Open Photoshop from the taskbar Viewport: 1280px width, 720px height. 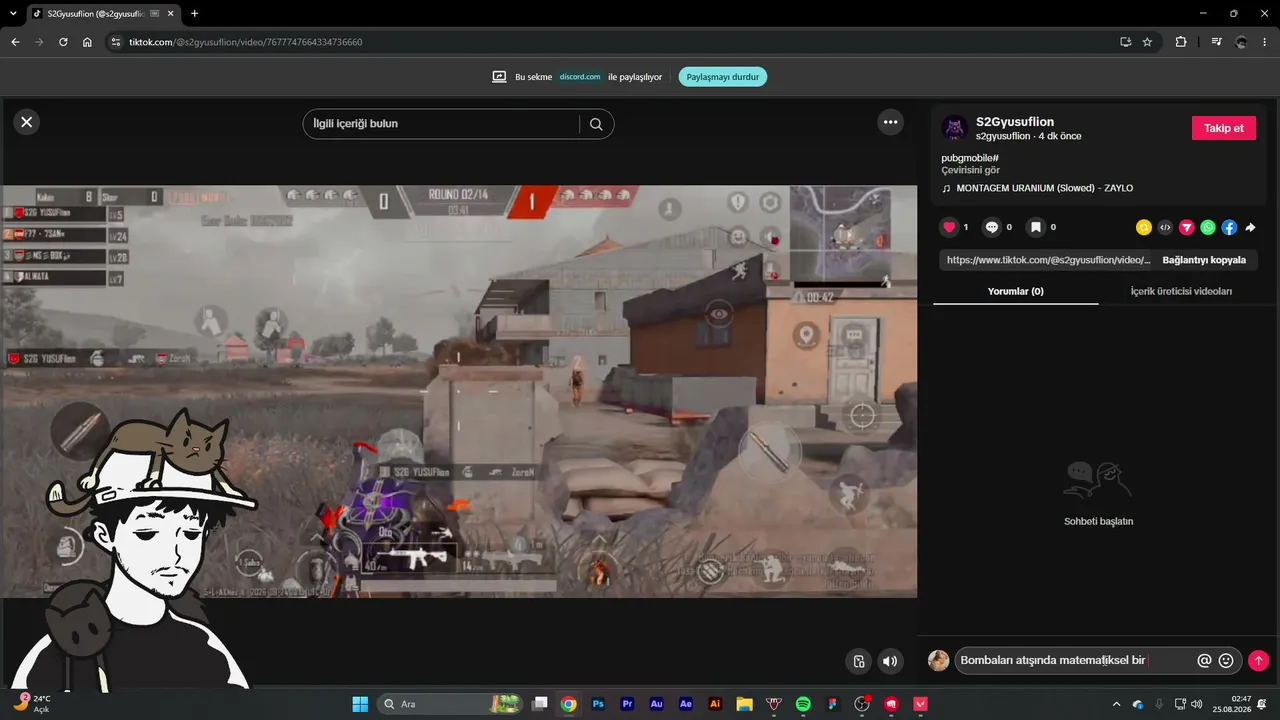click(598, 704)
